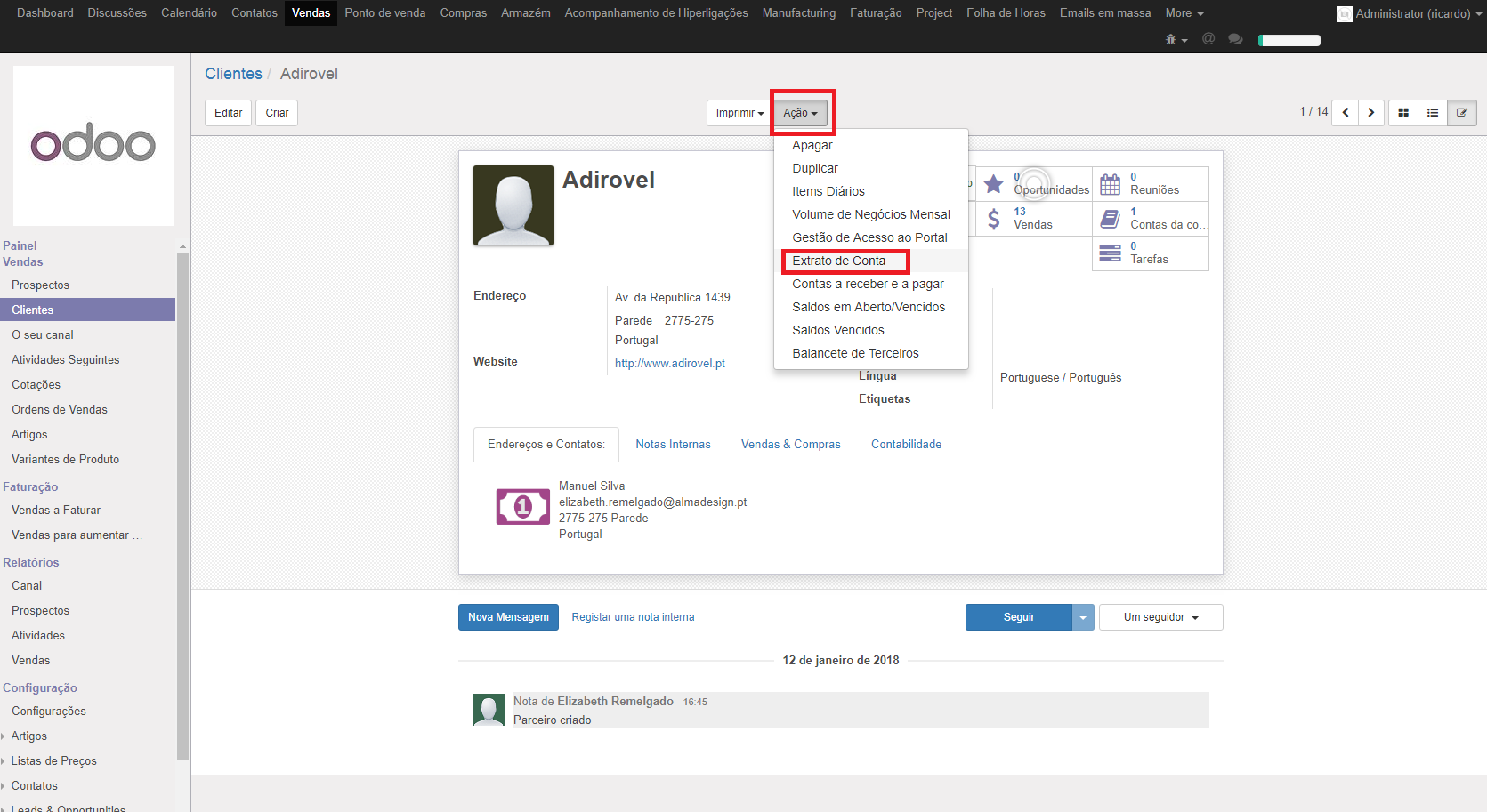Open the More menu in top navigation
This screenshot has height=812, width=1487.
point(1184,13)
